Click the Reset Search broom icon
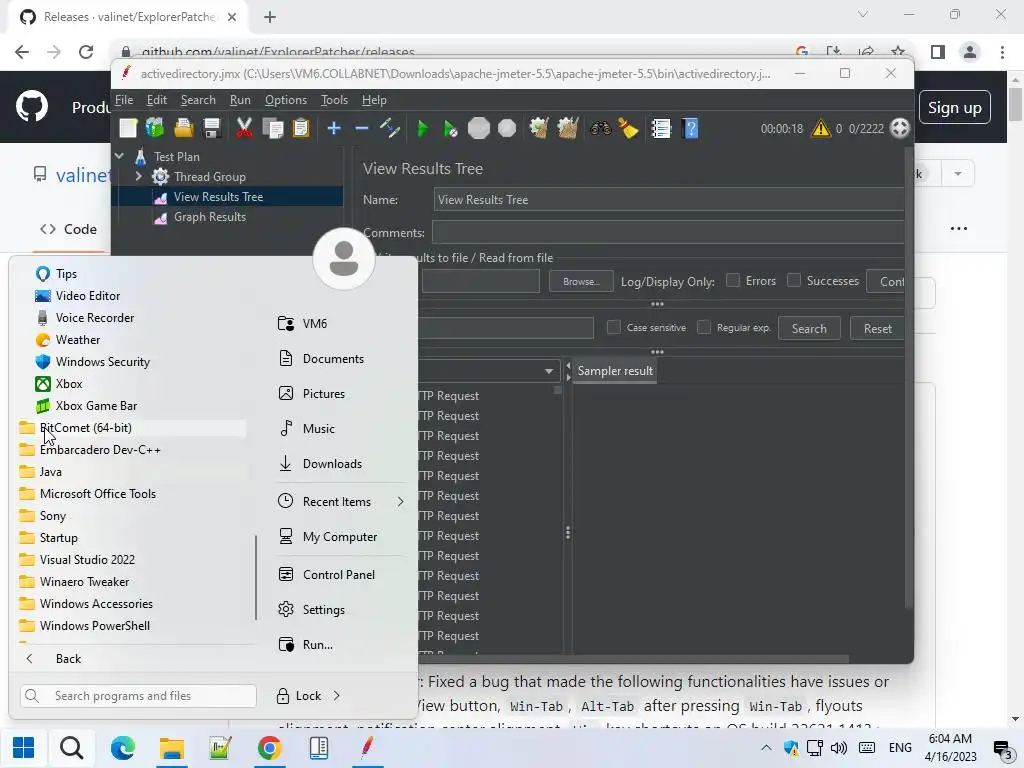The width and height of the screenshot is (1024, 768). pyautogui.click(x=628, y=128)
